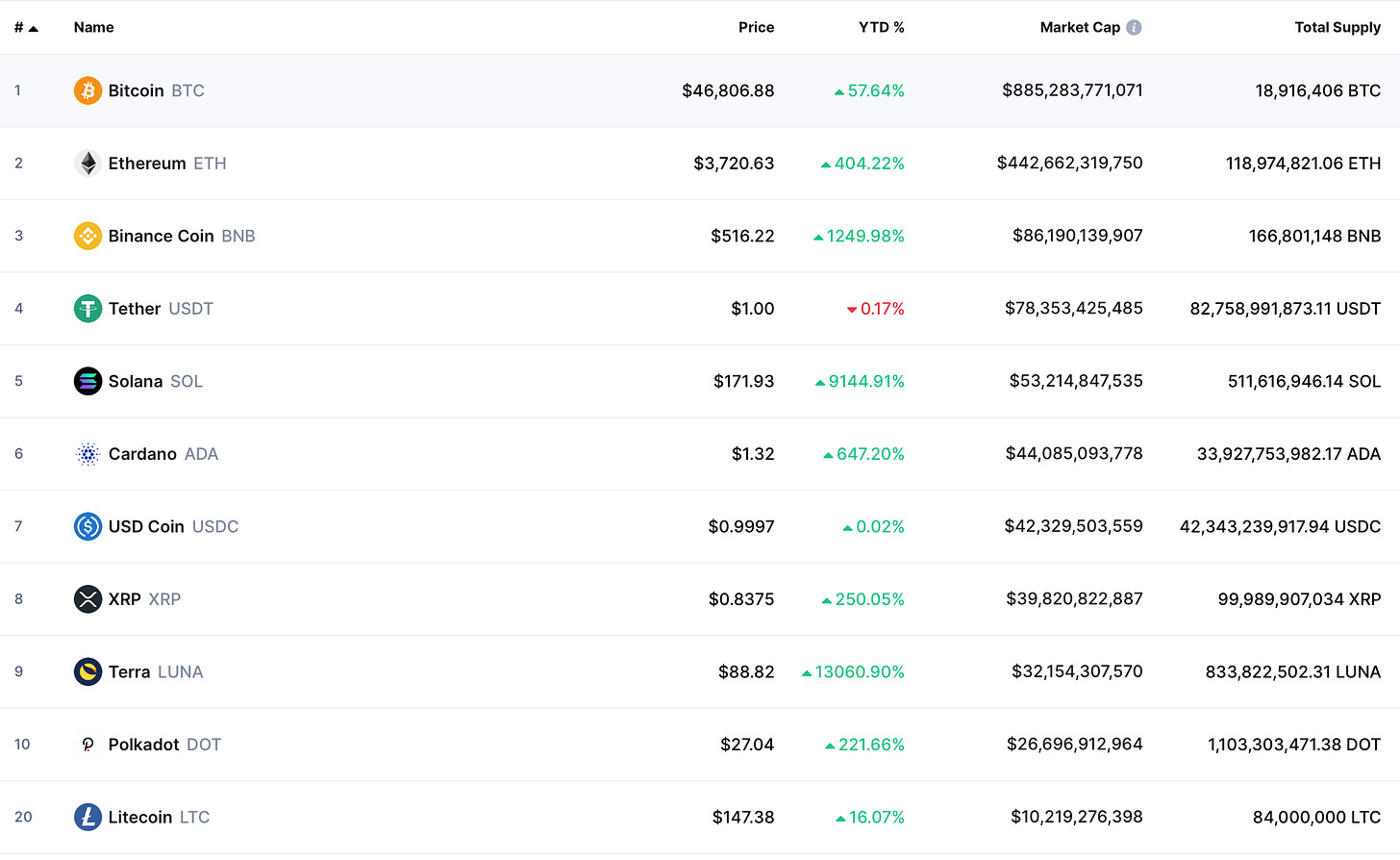Image resolution: width=1400 pixels, height=860 pixels.
Task: Click the rank sort arrow
Action: [x=34, y=28]
